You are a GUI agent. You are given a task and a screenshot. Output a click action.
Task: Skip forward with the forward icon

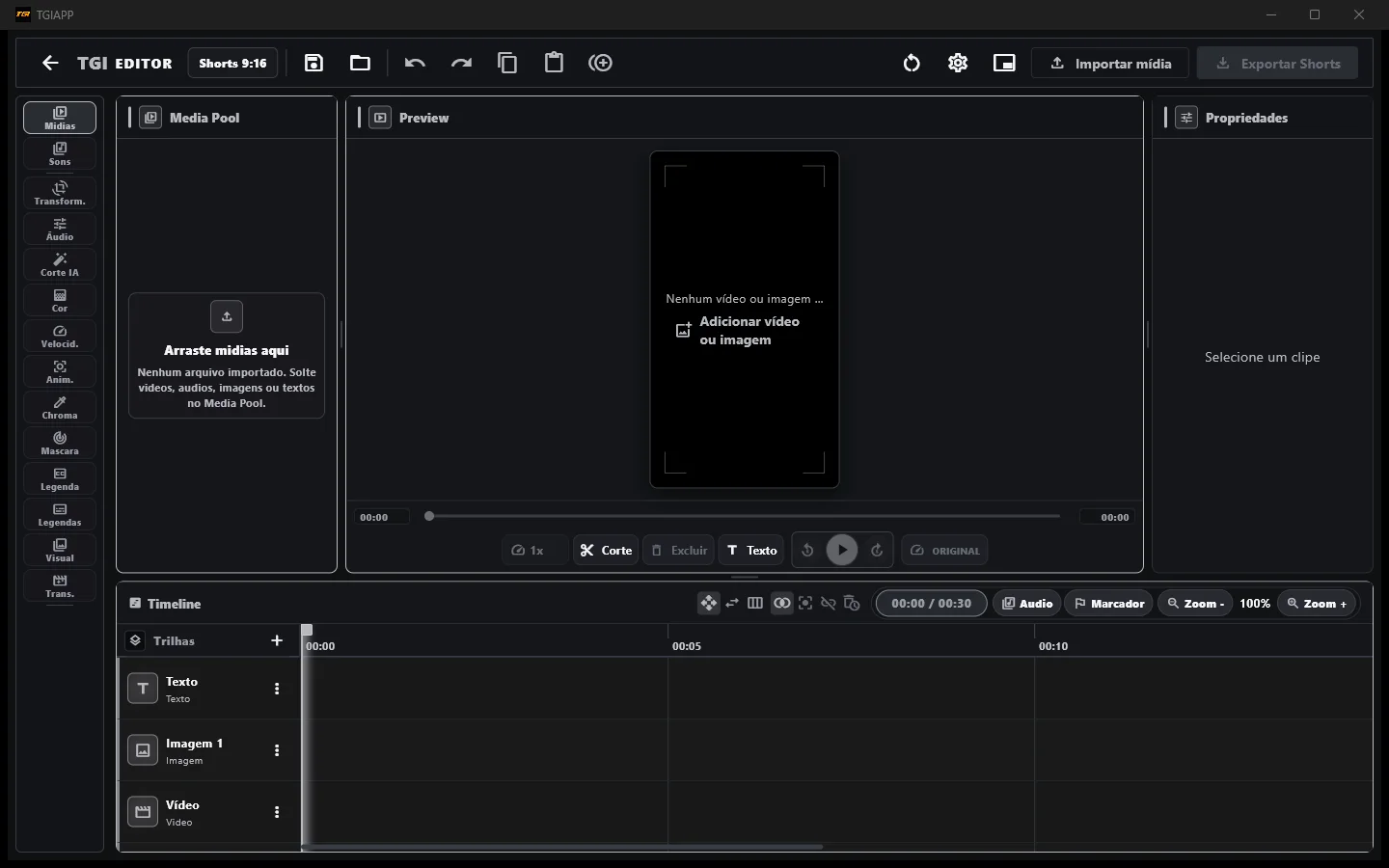[877, 550]
